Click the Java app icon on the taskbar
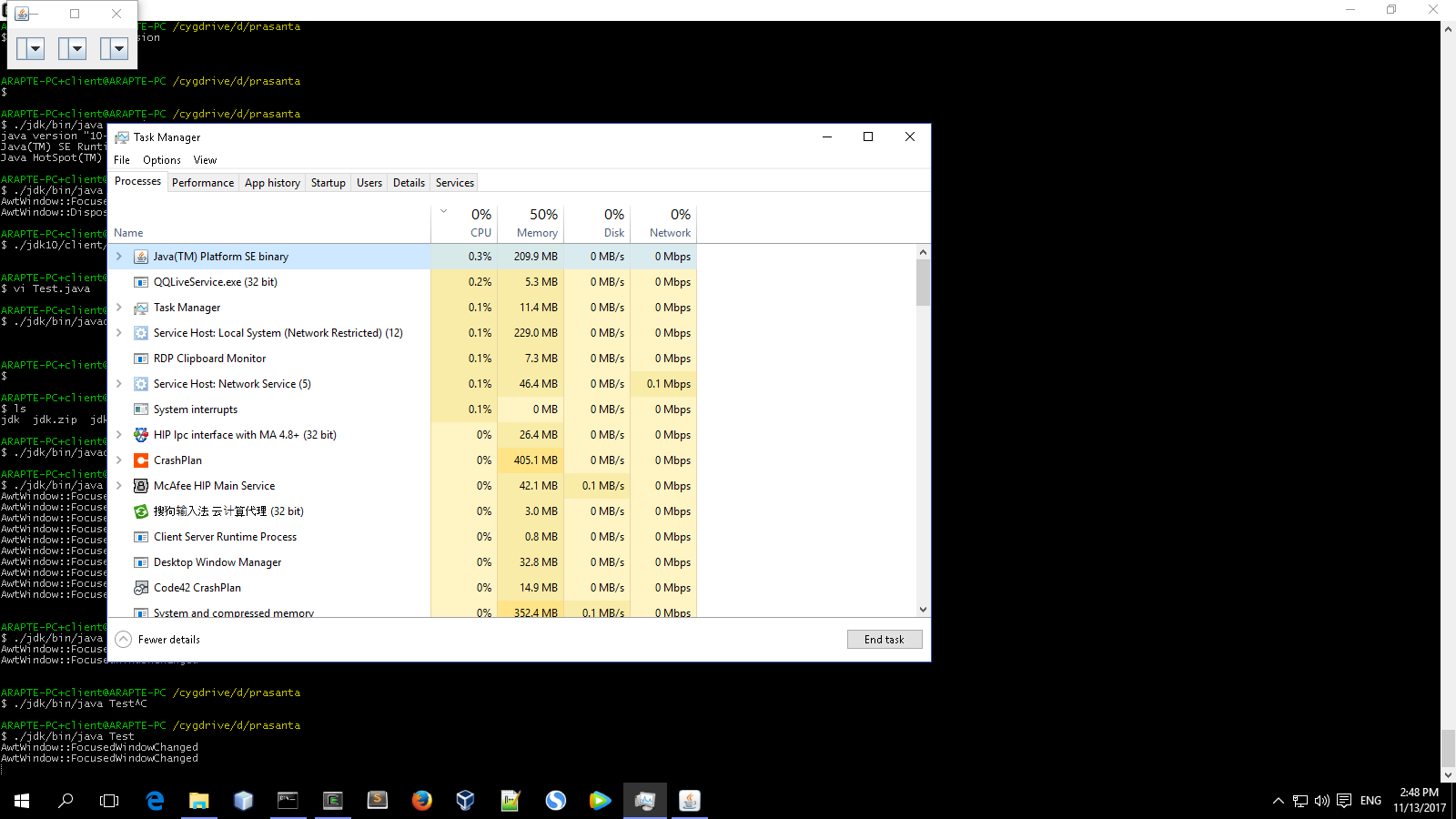The width and height of the screenshot is (1456, 819). (690, 801)
